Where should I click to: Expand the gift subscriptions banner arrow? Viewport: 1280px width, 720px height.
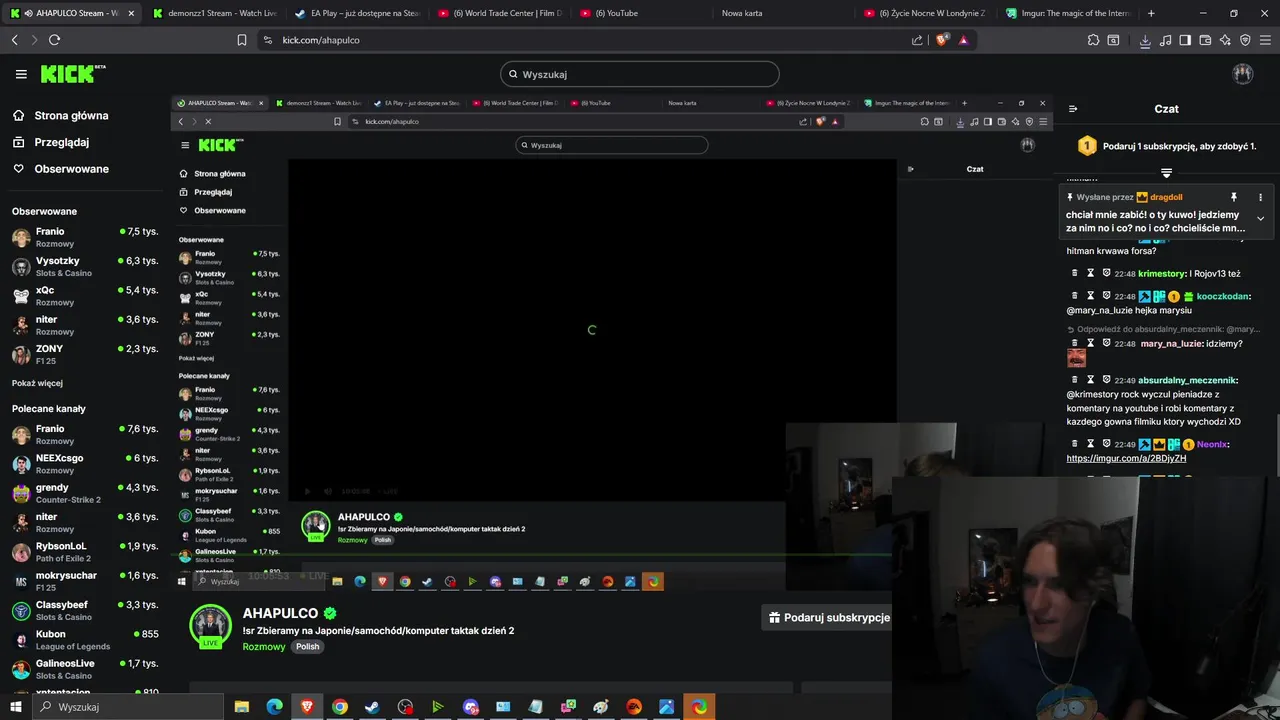[1166, 173]
